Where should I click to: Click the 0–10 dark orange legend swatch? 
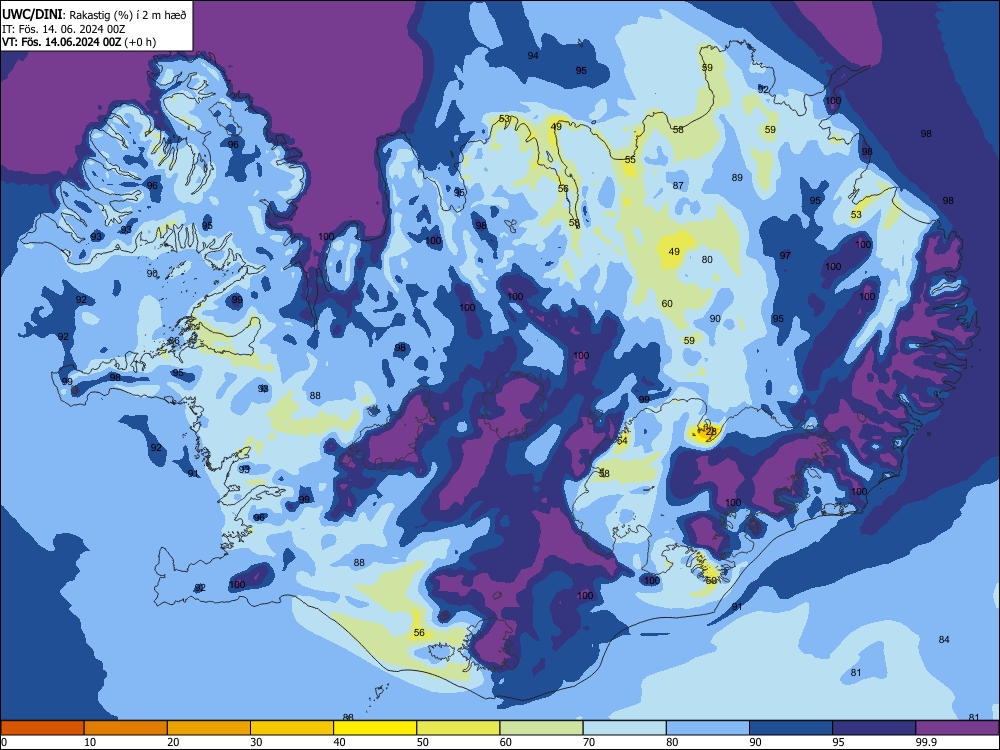point(42,728)
